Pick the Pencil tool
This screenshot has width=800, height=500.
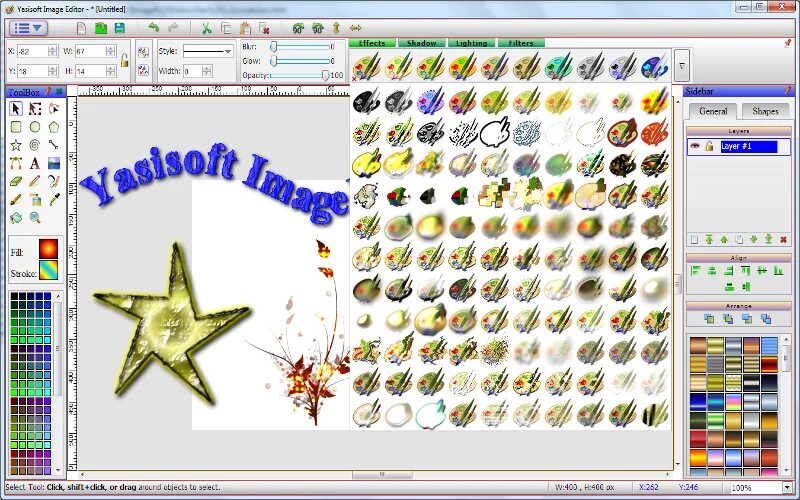pyautogui.click(x=35, y=181)
